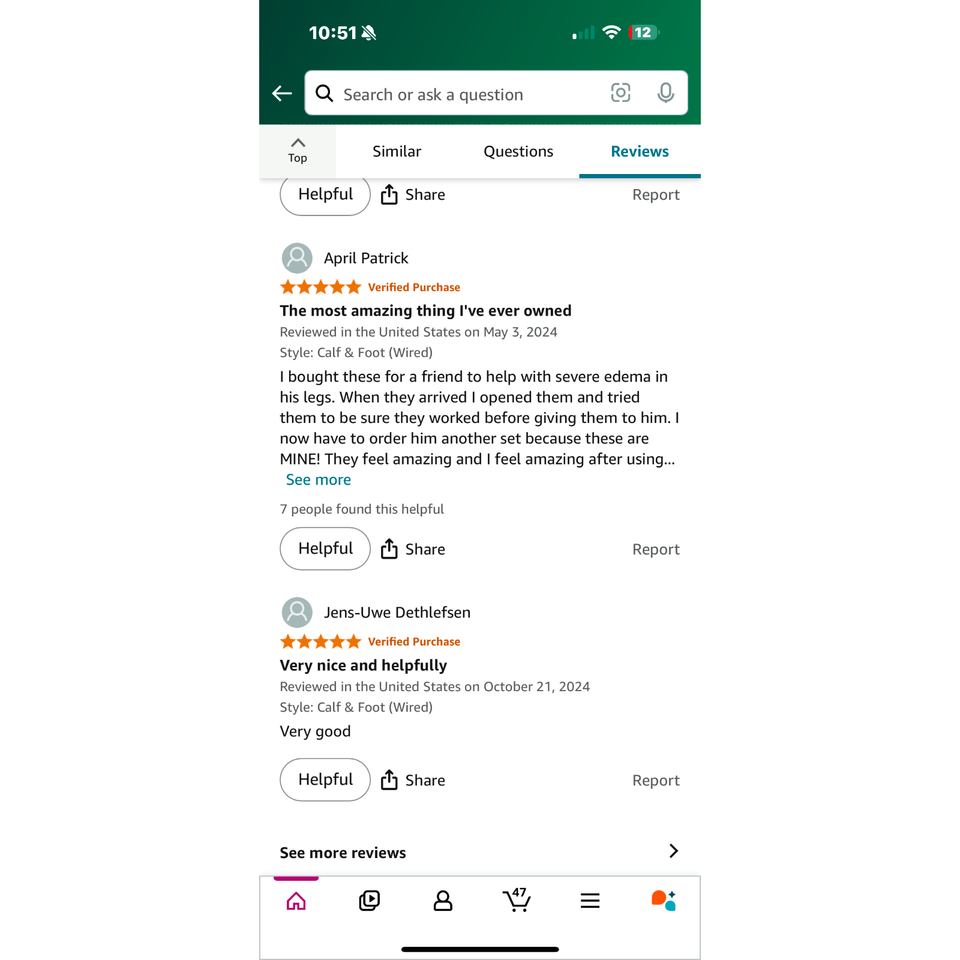Open the shopping cart with 47 items
Image resolution: width=960 pixels, height=960 pixels.
[517, 900]
